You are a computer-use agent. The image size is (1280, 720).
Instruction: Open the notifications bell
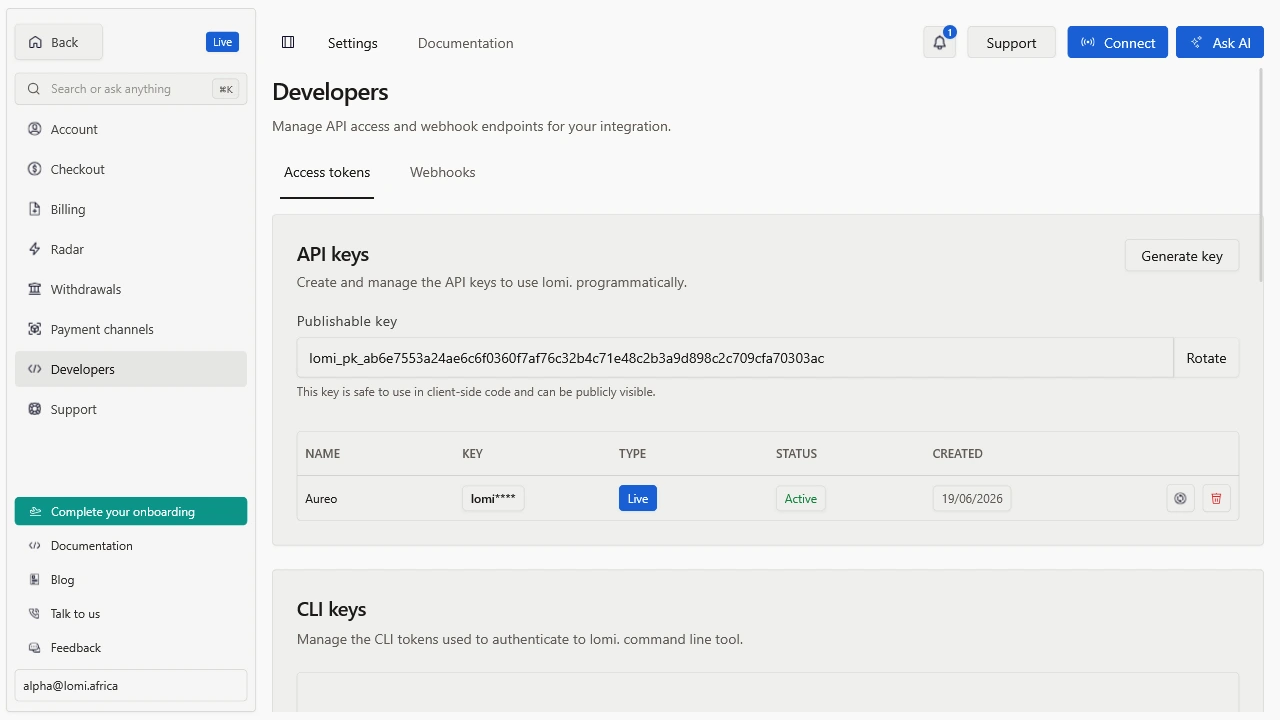[939, 42]
